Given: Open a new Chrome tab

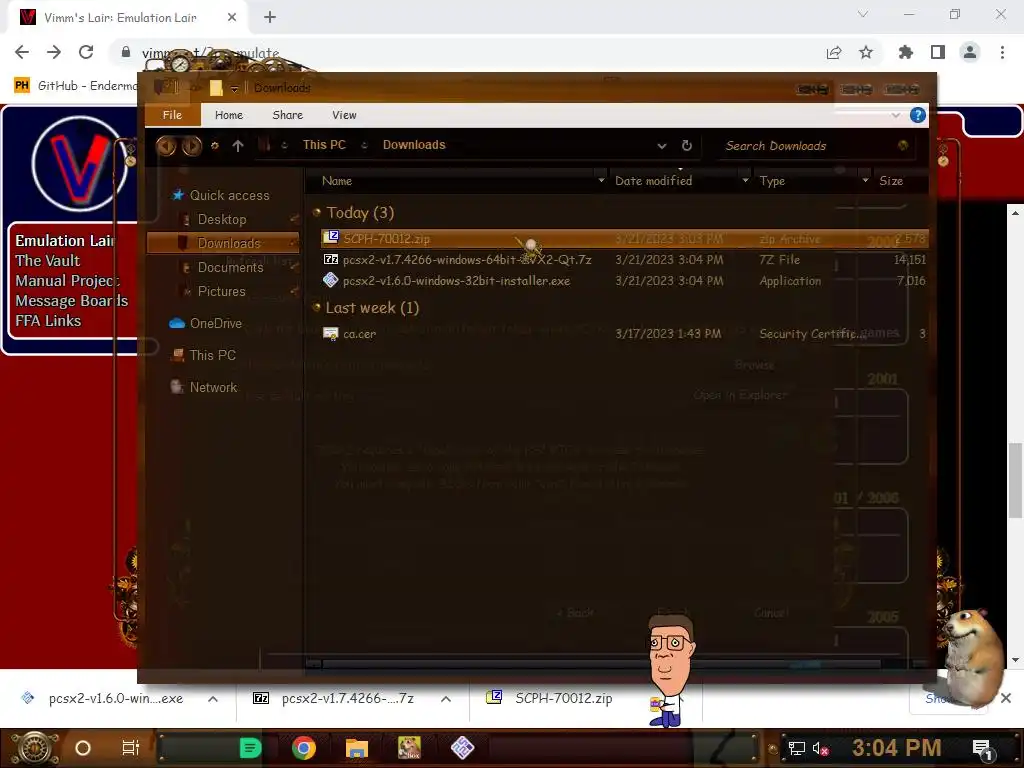Looking at the screenshot, I should coord(270,18).
